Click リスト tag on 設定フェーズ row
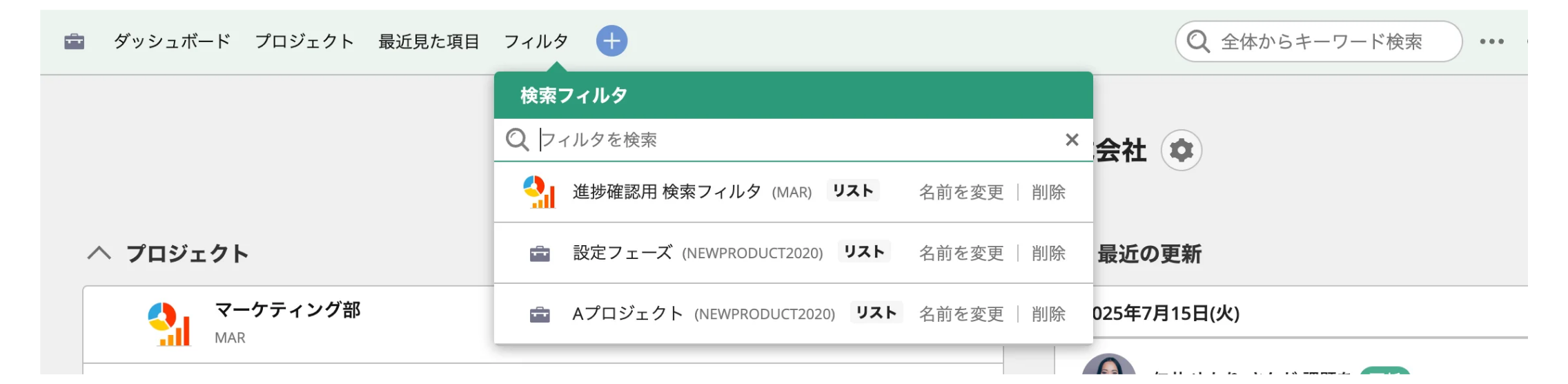Image resolution: width=1568 pixels, height=384 pixels. pyautogui.click(x=864, y=251)
